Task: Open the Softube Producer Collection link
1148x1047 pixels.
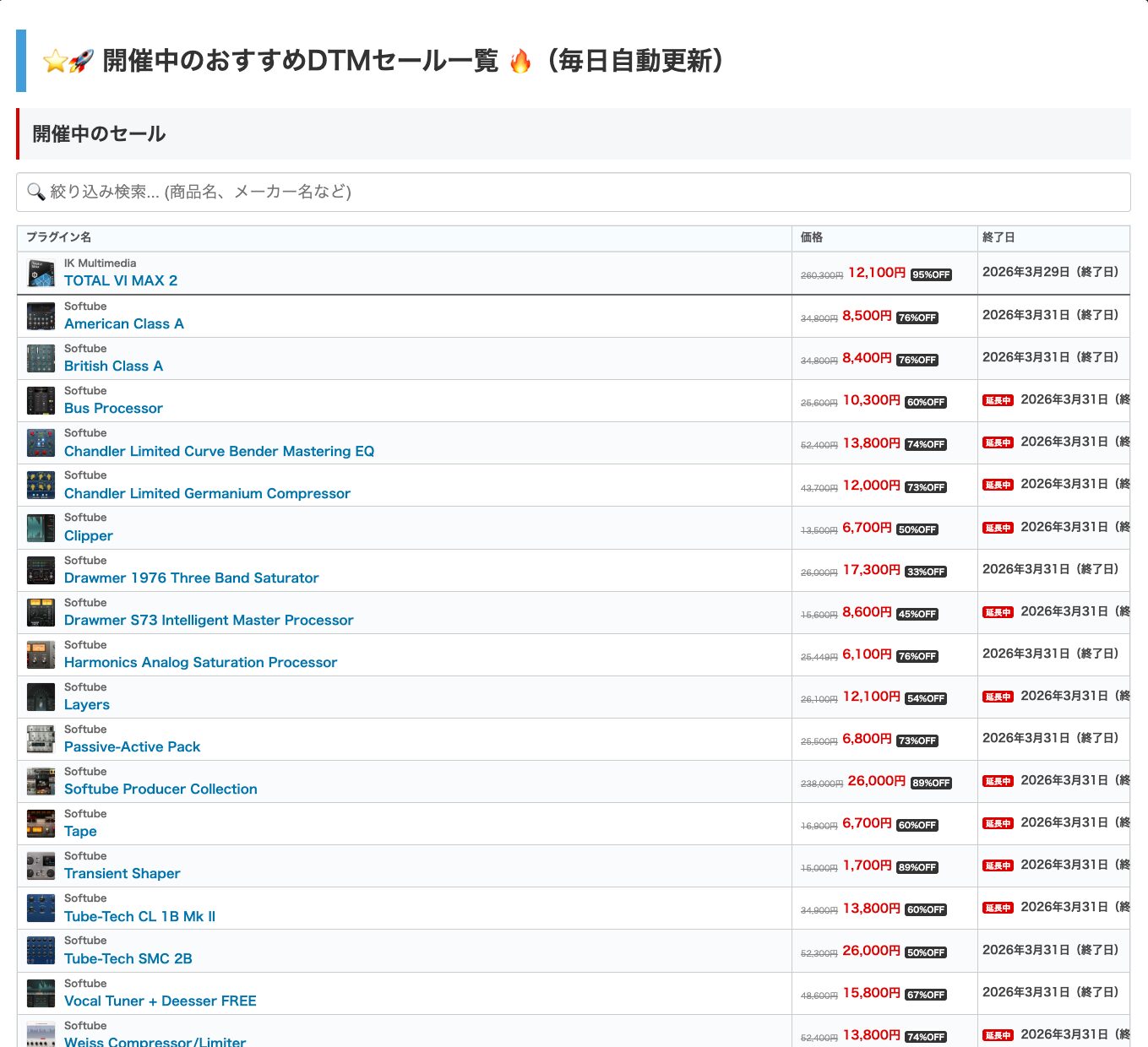Action: [x=161, y=789]
